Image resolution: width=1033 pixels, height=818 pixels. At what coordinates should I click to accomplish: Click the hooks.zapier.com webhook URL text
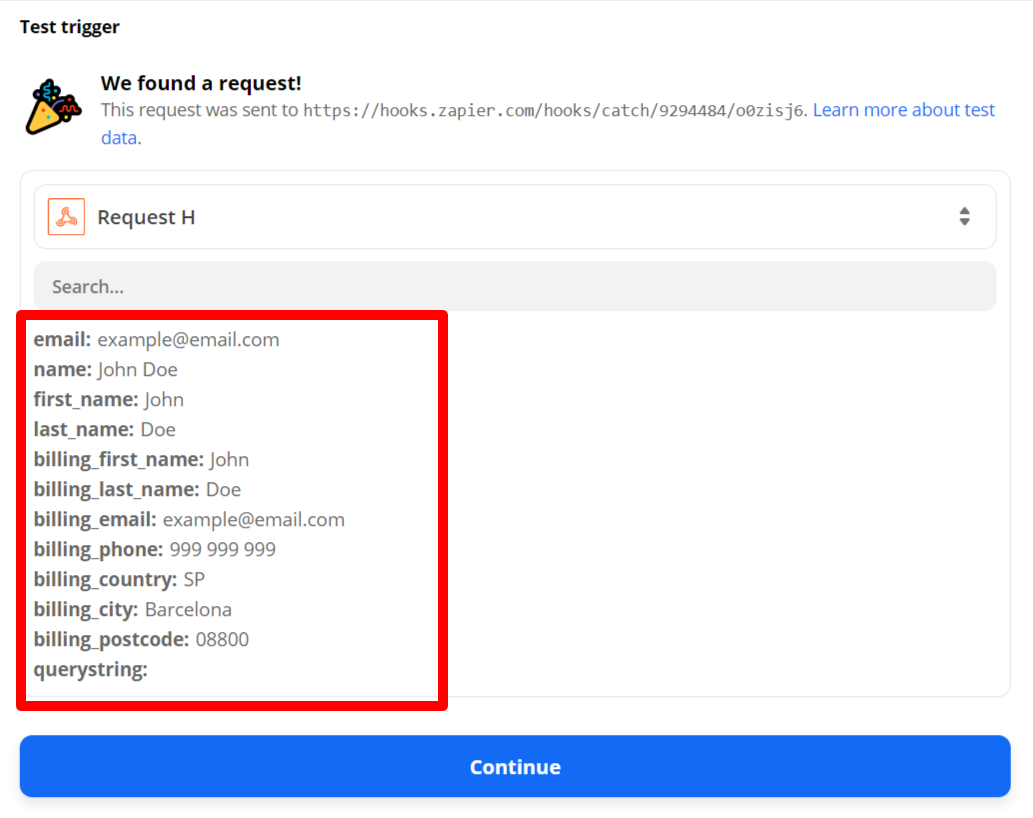click(553, 110)
